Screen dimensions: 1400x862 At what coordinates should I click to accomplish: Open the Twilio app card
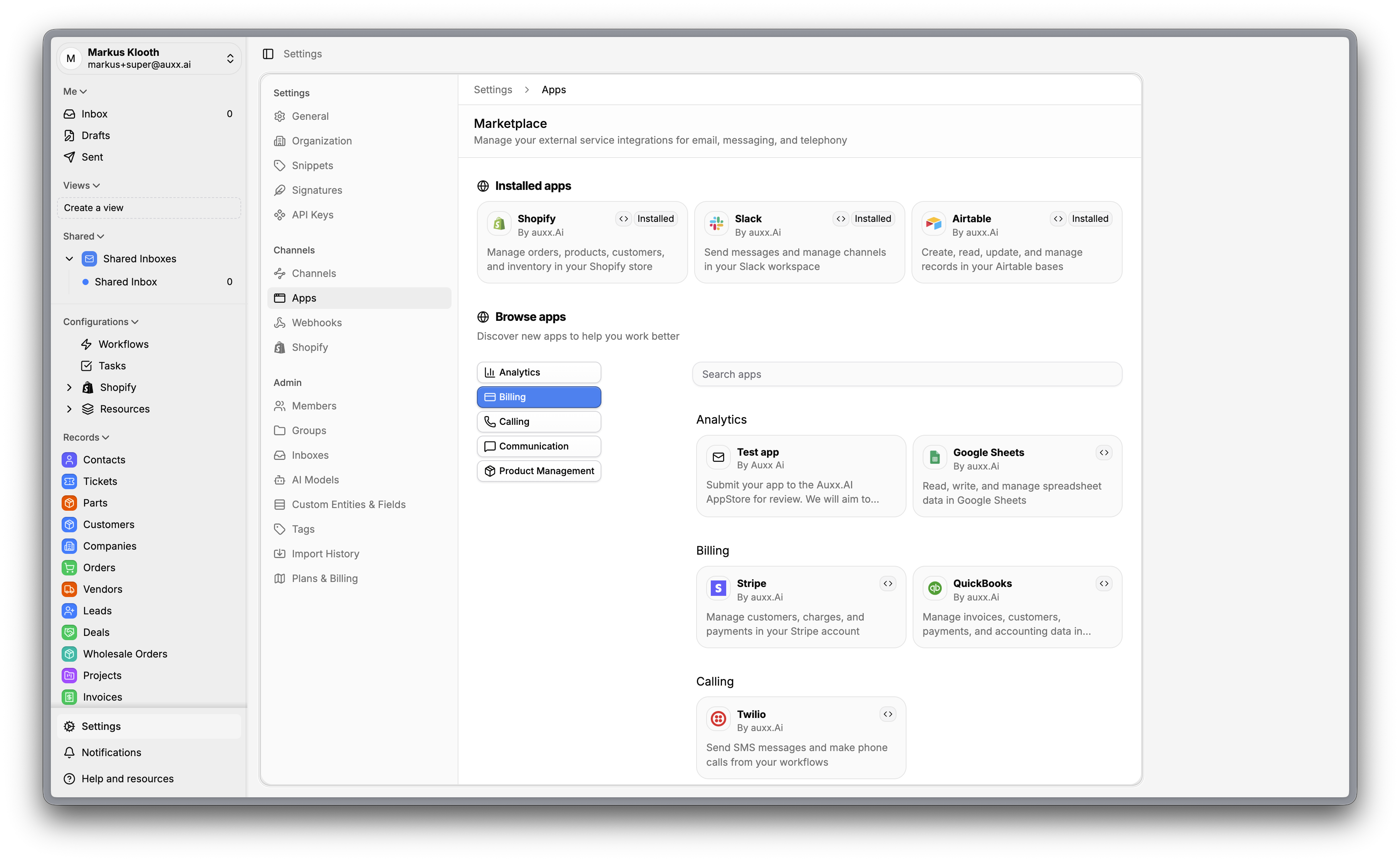801,738
